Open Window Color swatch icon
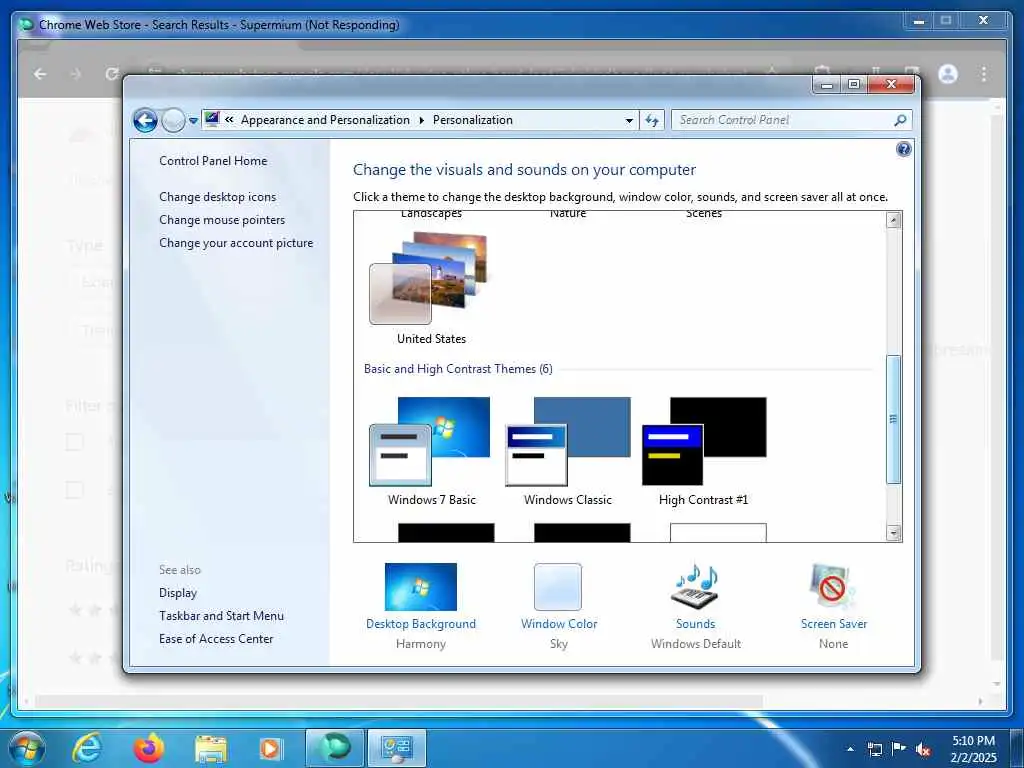The image size is (1024, 768). pyautogui.click(x=558, y=587)
